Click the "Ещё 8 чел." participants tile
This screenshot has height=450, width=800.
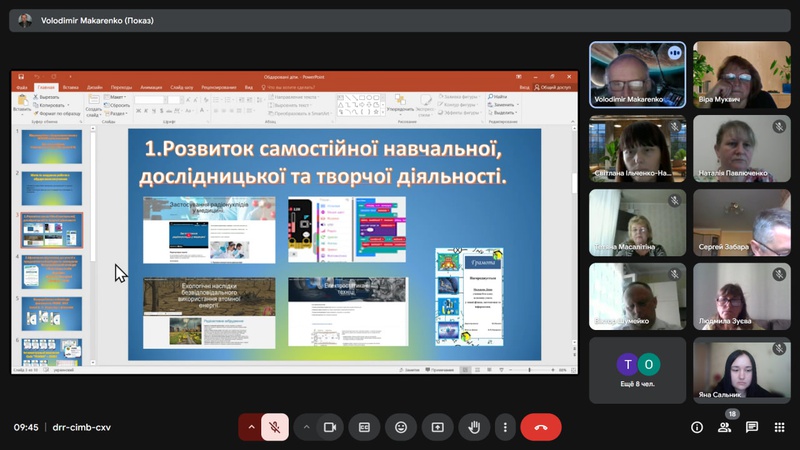(637, 370)
